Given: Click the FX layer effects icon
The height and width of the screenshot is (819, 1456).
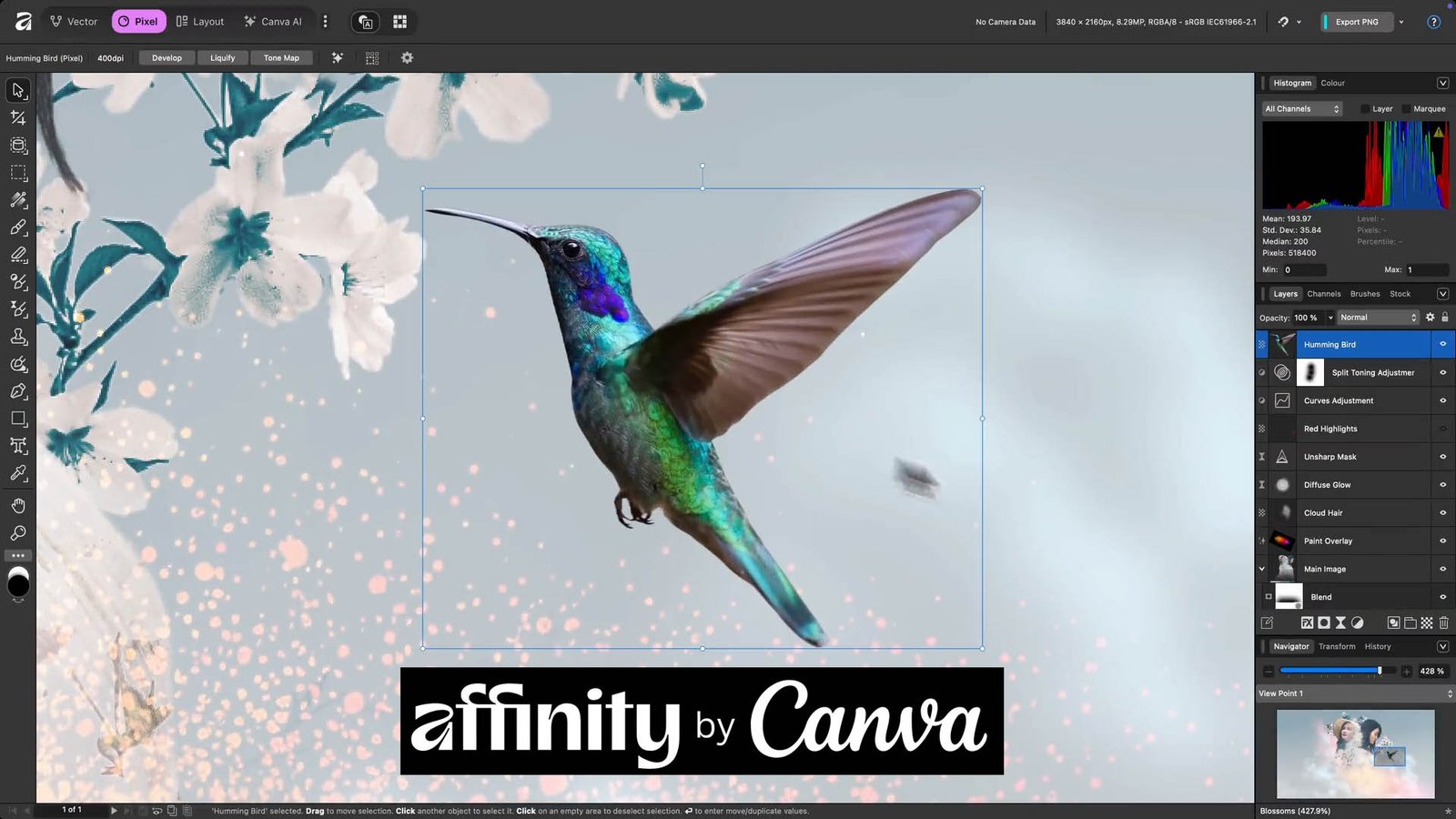Looking at the screenshot, I should click(1307, 623).
